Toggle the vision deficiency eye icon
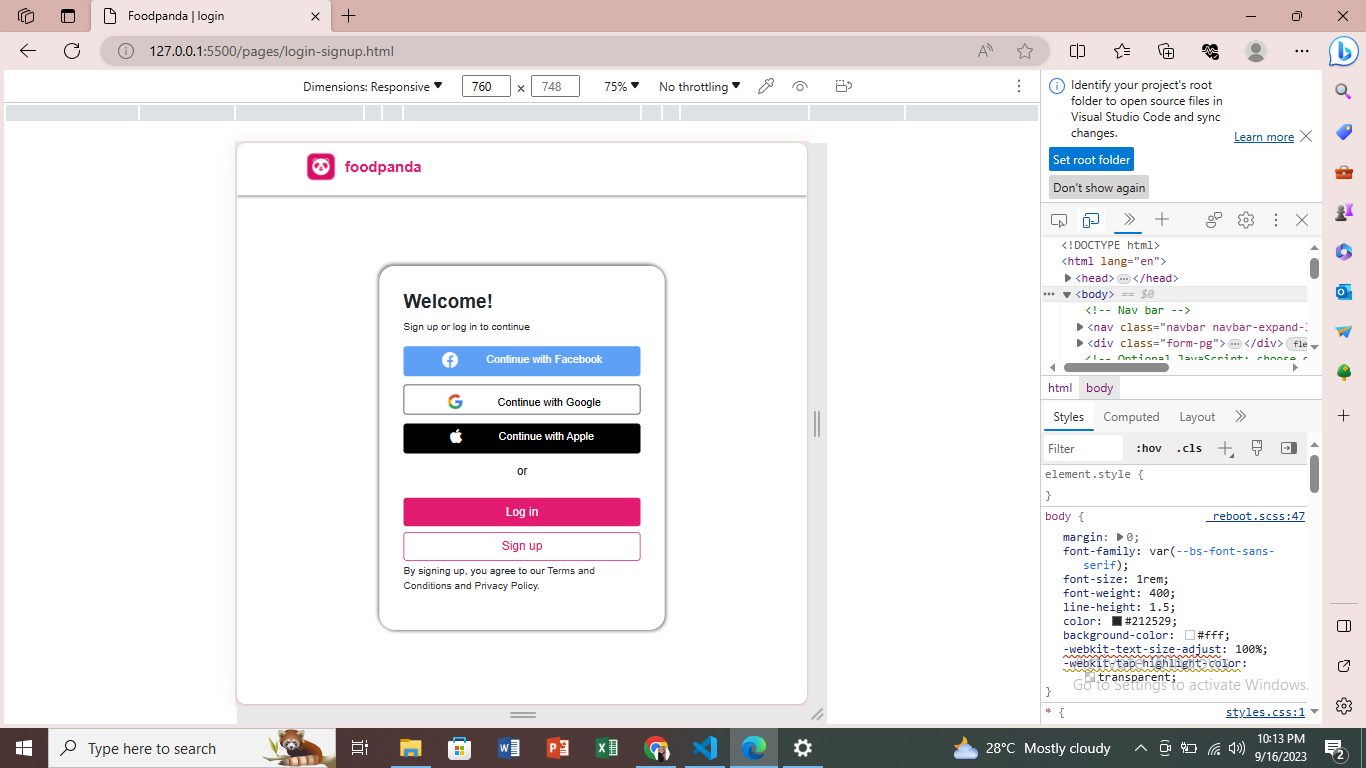The height and width of the screenshot is (768, 1366). [x=799, y=86]
